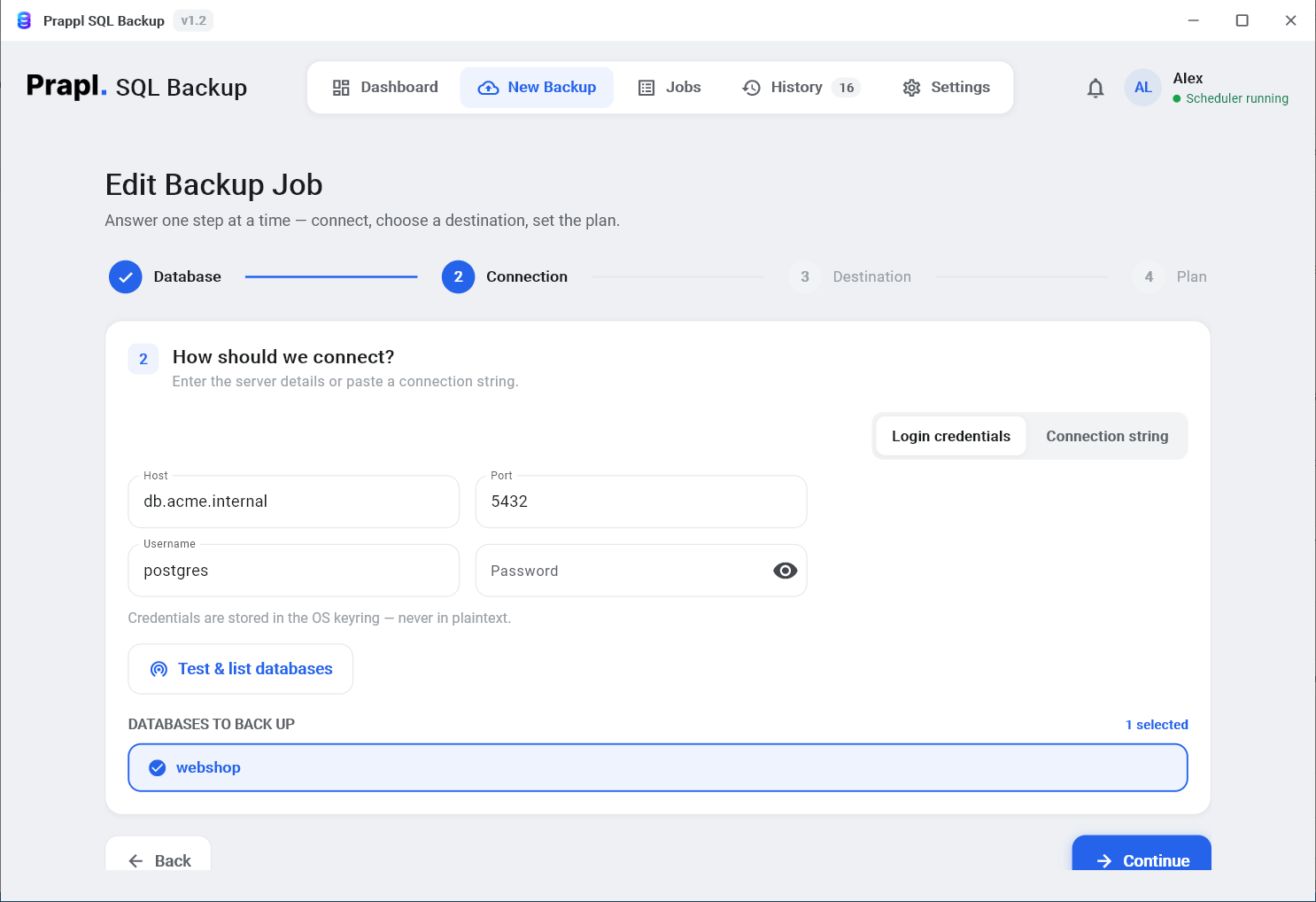Click step 2 Connection circle
The width and height of the screenshot is (1316, 902).
(458, 277)
